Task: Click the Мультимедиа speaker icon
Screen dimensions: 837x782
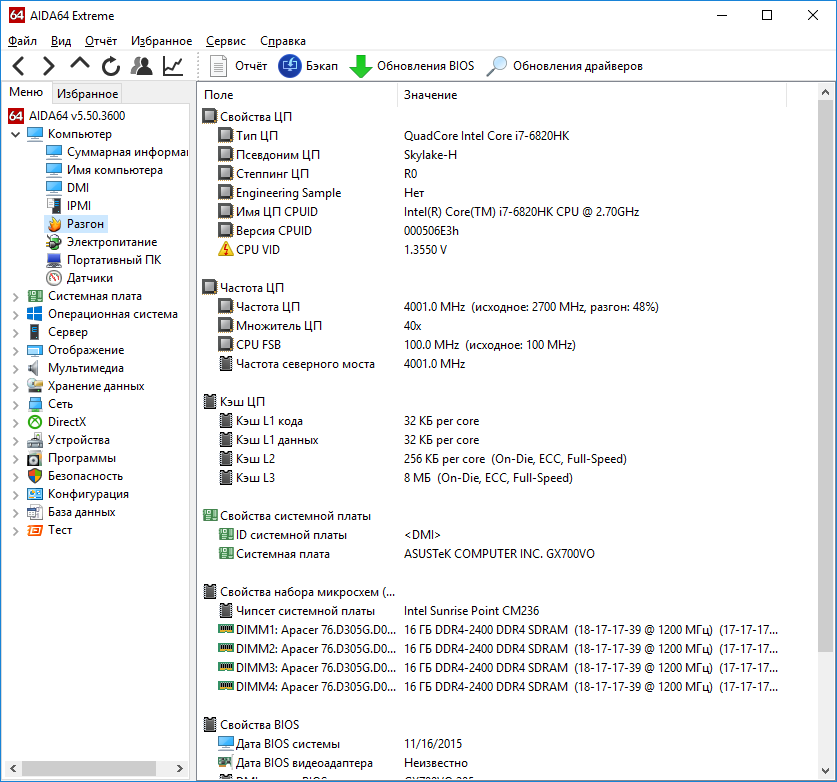Action: [34, 368]
